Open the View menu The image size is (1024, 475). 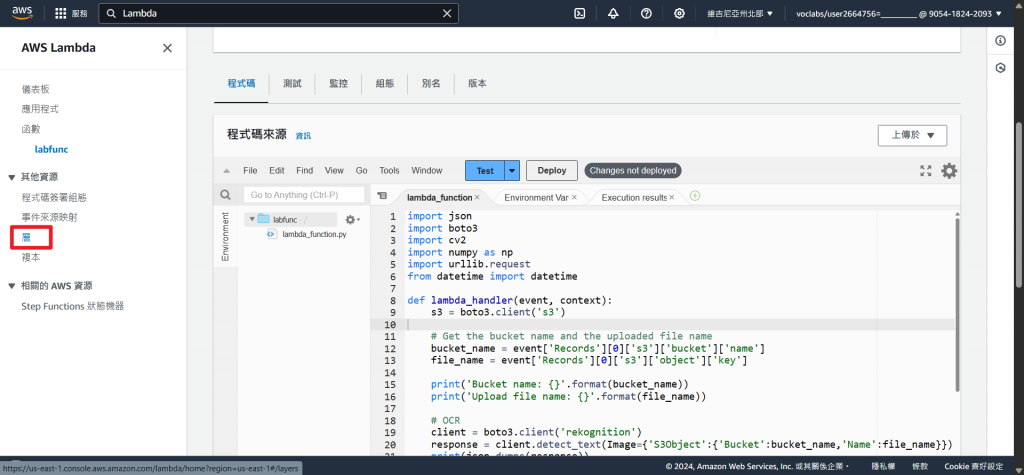coord(334,171)
